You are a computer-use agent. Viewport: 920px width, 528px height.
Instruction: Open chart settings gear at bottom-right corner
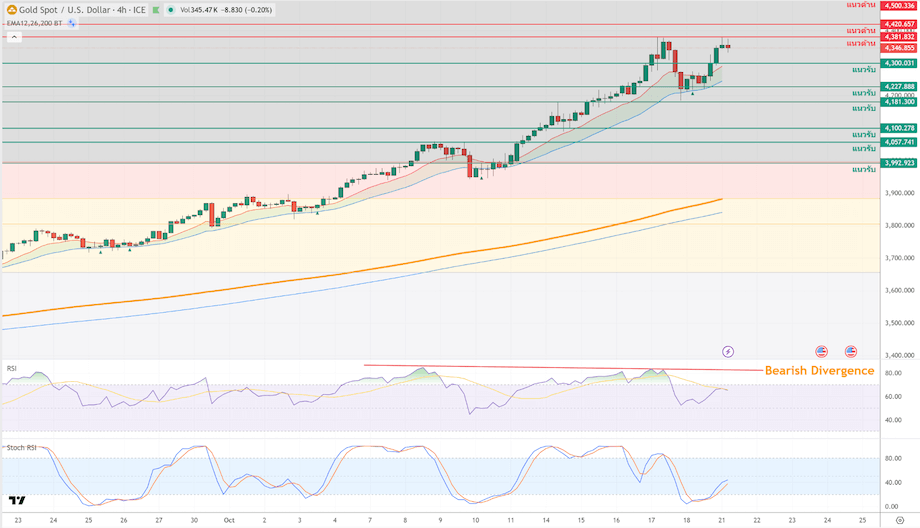click(x=900, y=520)
